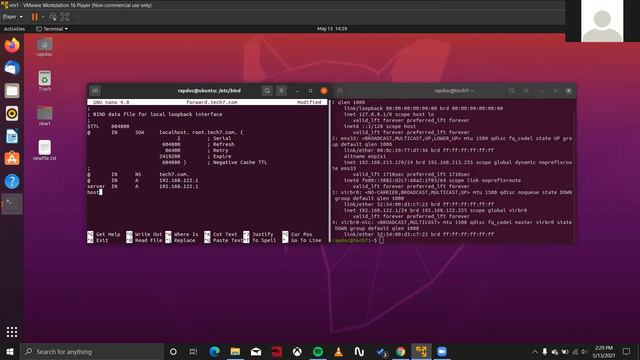Screen dimensions: 640x360
Task: Open the red app icon beside Mail in the taskbar
Action: click(277, 351)
